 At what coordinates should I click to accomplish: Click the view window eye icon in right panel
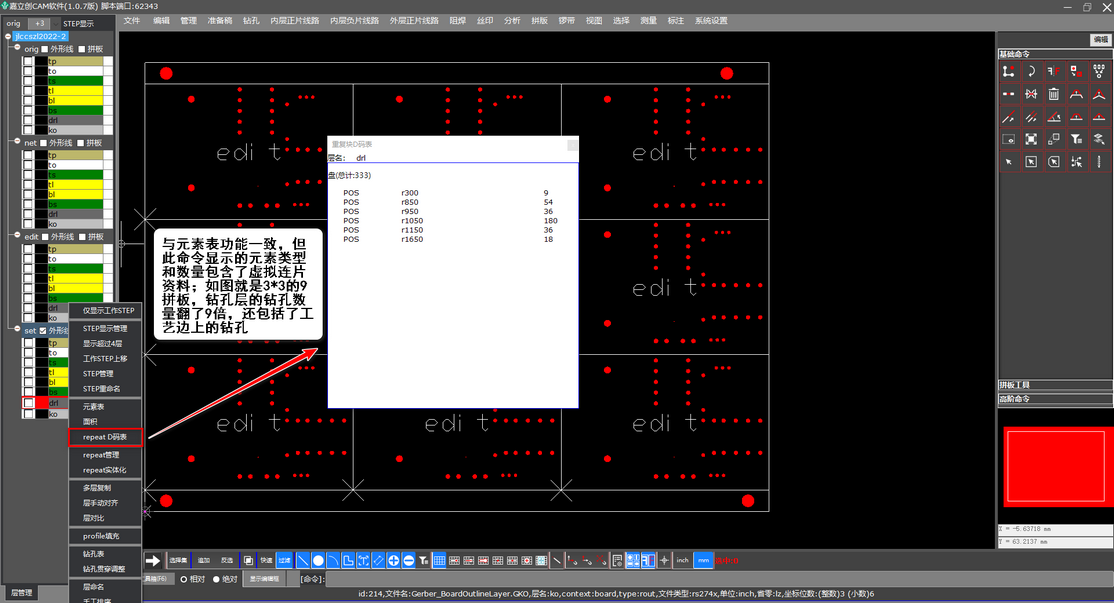[1008, 139]
